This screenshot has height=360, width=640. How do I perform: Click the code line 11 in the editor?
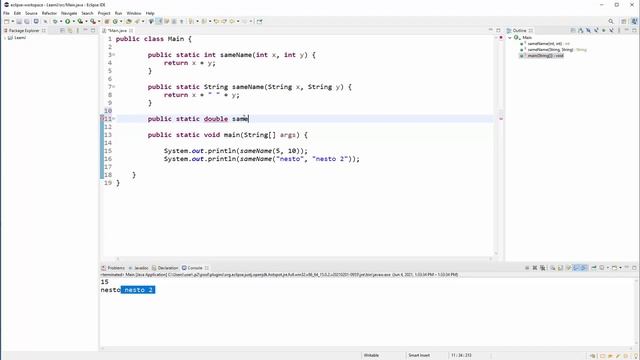click(x=304, y=119)
